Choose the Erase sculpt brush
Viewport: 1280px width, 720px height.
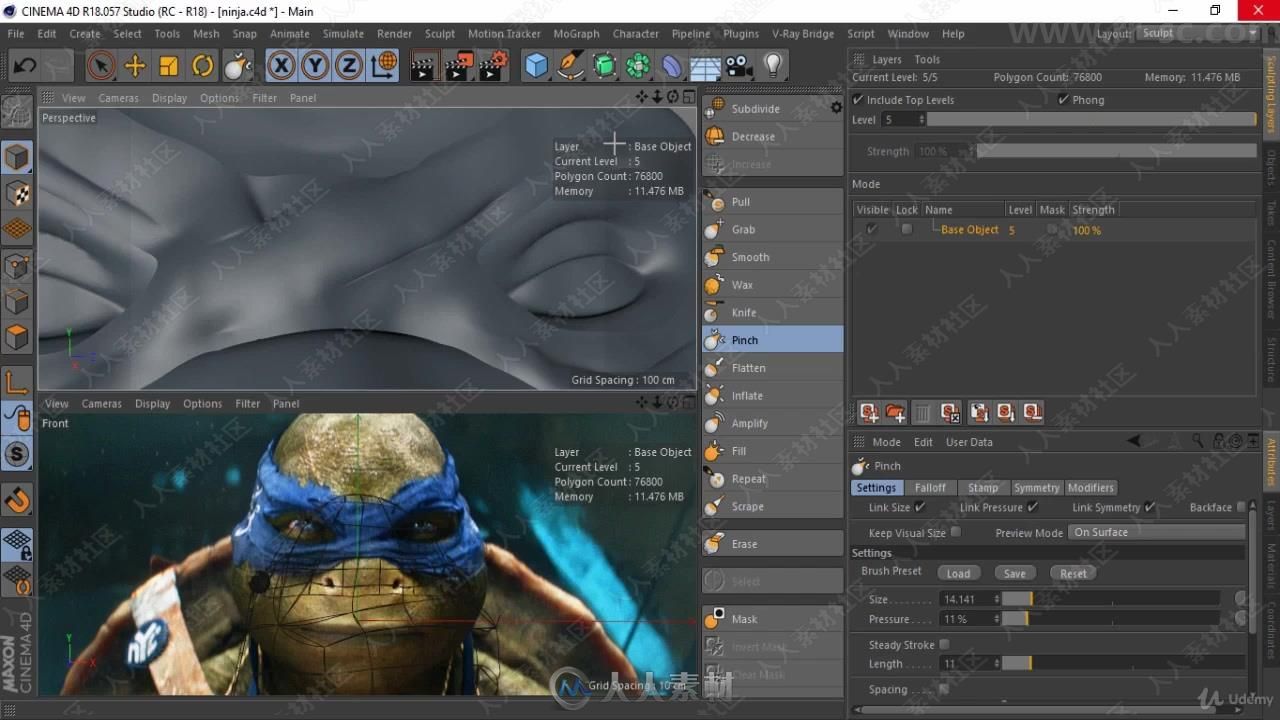773,544
